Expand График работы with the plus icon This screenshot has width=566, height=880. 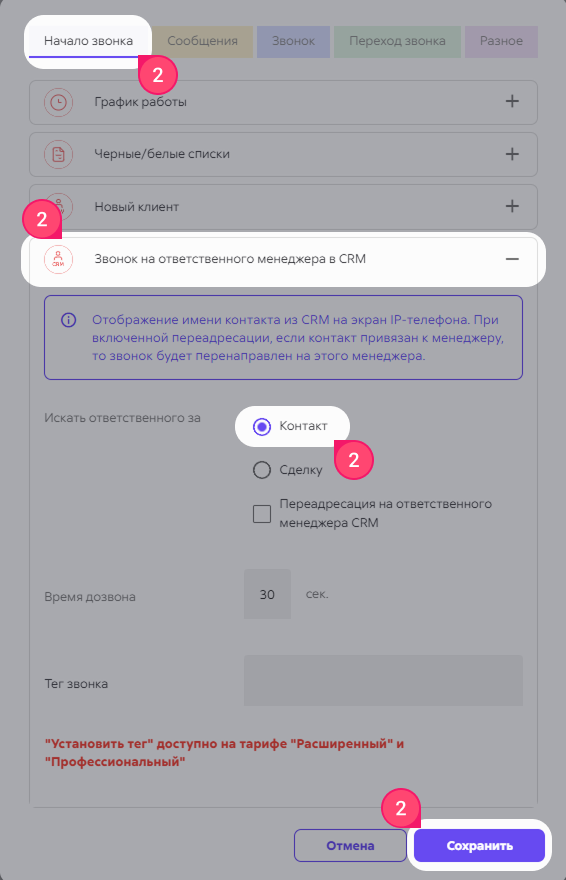pyautogui.click(x=512, y=102)
